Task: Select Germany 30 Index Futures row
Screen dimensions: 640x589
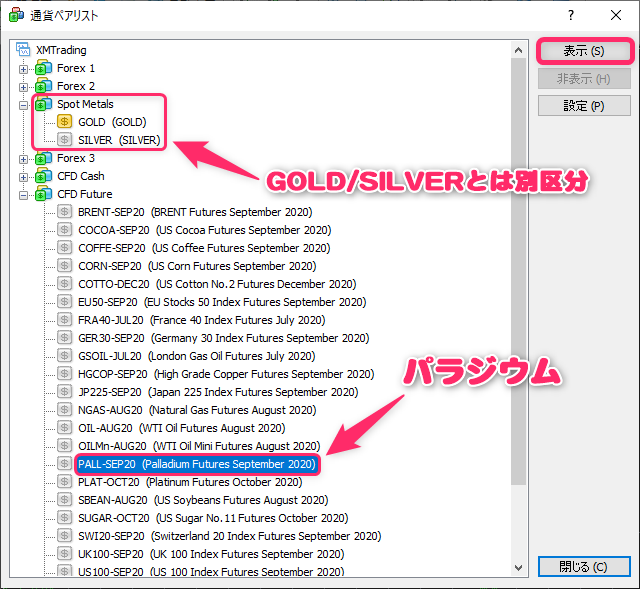Action: [224, 338]
